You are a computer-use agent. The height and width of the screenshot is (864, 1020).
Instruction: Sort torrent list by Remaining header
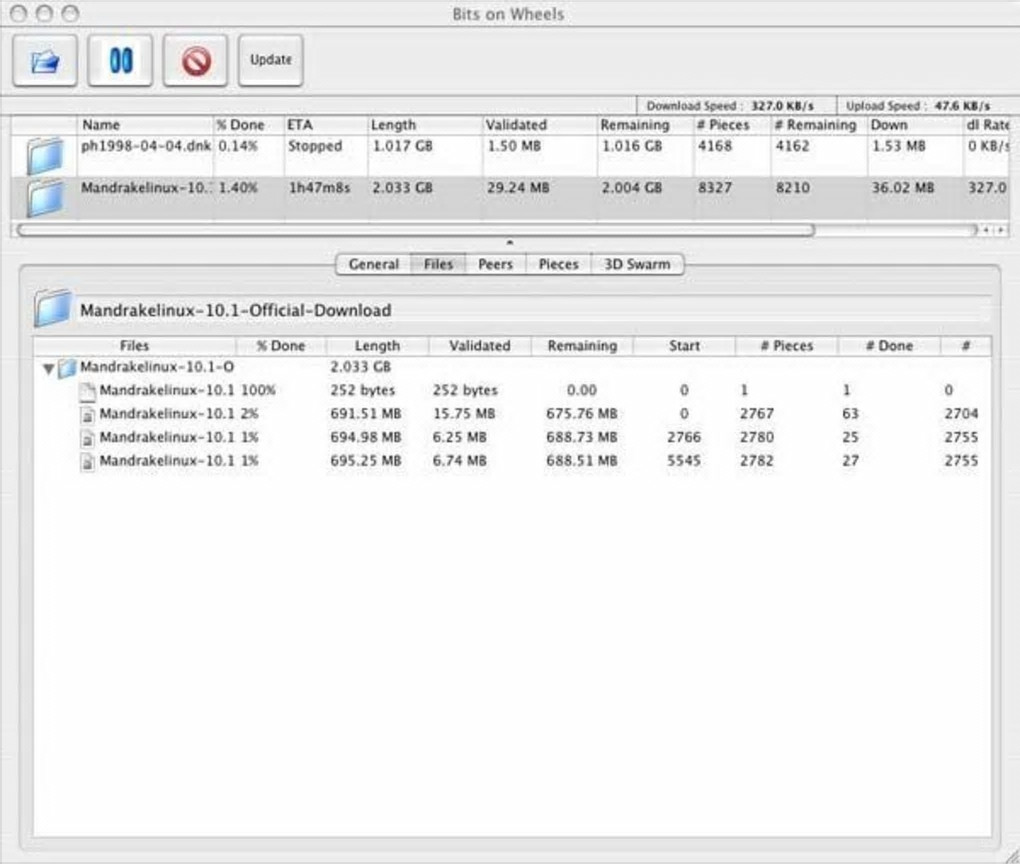pos(645,125)
